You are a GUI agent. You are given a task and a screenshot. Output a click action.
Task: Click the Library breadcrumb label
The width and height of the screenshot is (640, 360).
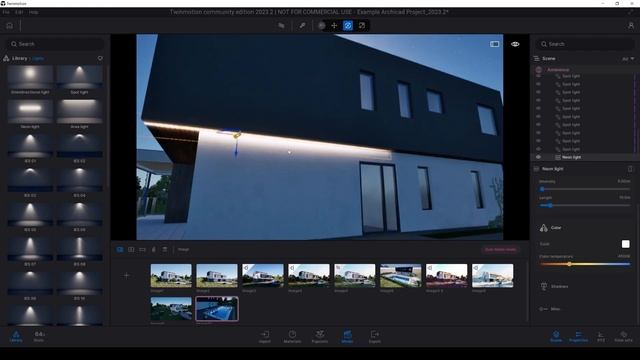click(x=20, y=58)
